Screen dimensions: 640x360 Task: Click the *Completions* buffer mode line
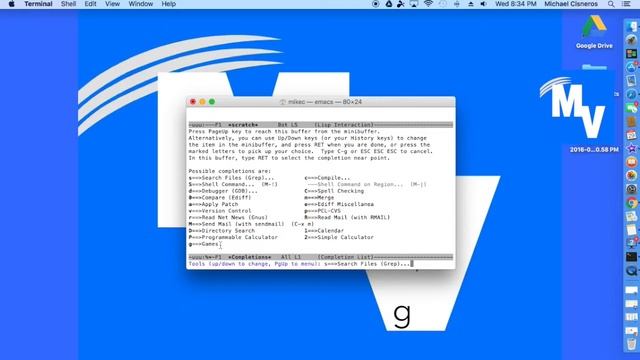pyautogui.click(x=320, y=257)
